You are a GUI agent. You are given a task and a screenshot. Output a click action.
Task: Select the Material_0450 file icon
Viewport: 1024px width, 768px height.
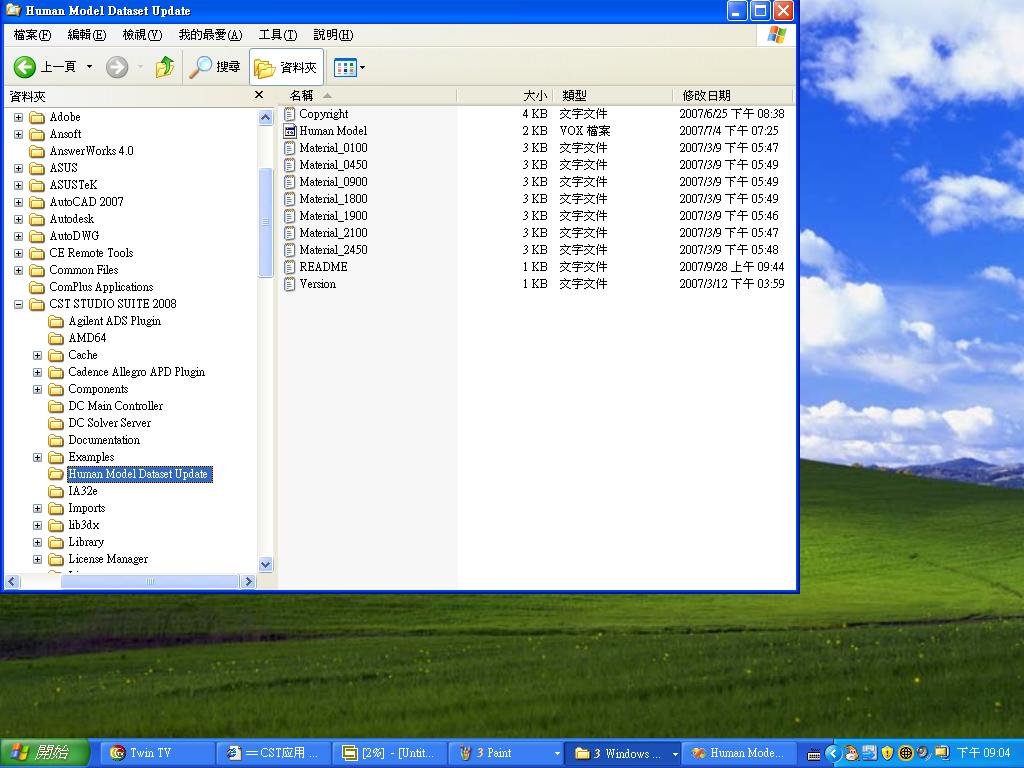(x=290, y=165)
